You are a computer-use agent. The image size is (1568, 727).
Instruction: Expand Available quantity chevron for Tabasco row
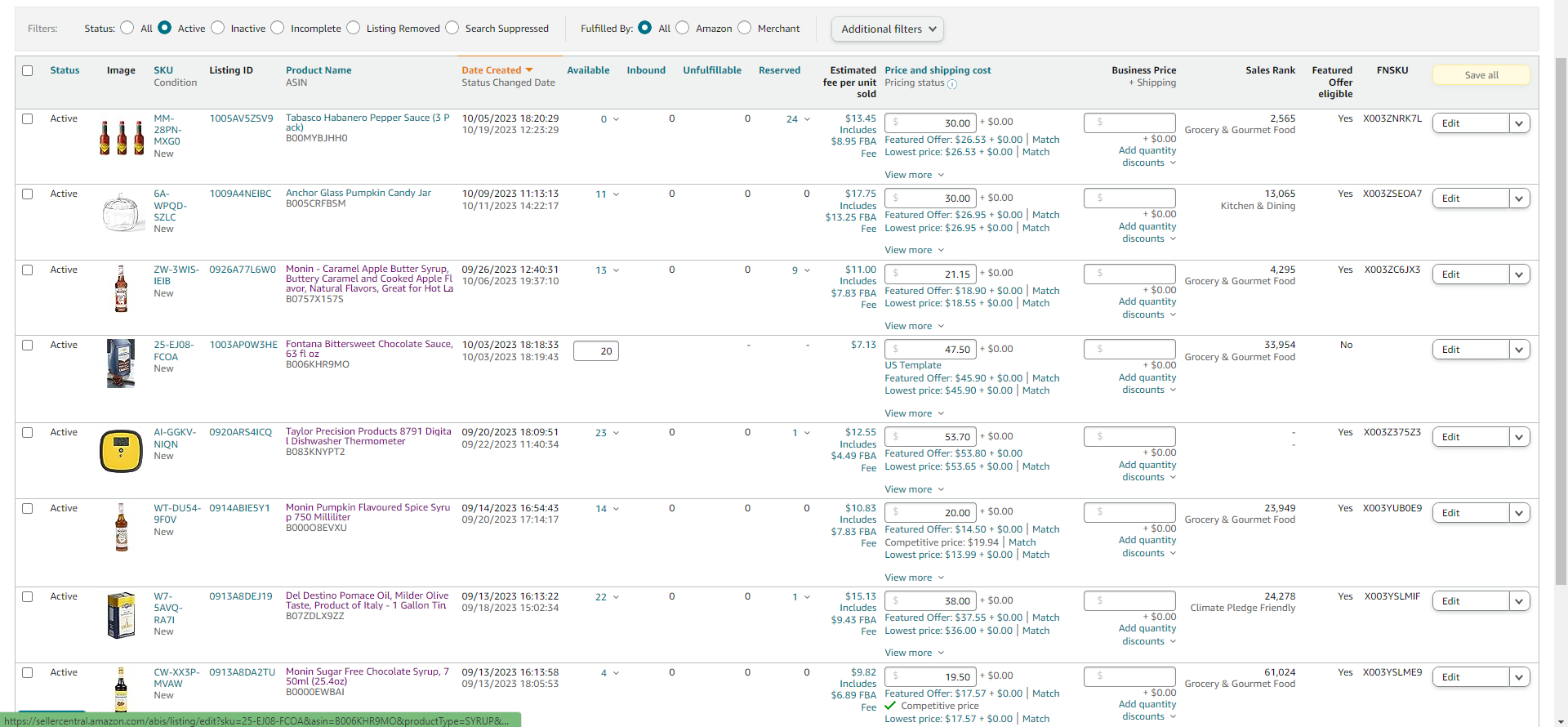[616, 119]
